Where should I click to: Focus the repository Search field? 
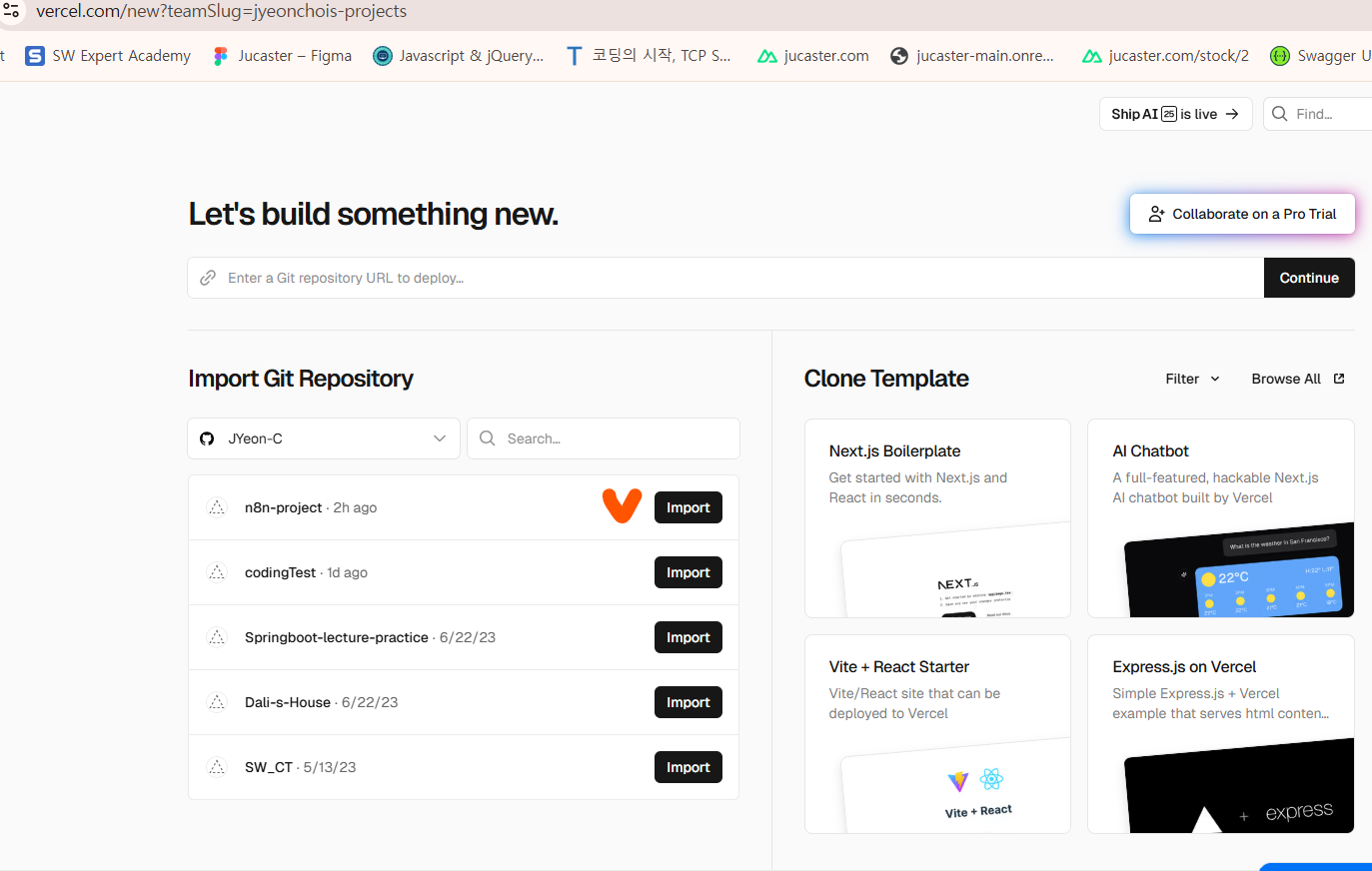604,438
